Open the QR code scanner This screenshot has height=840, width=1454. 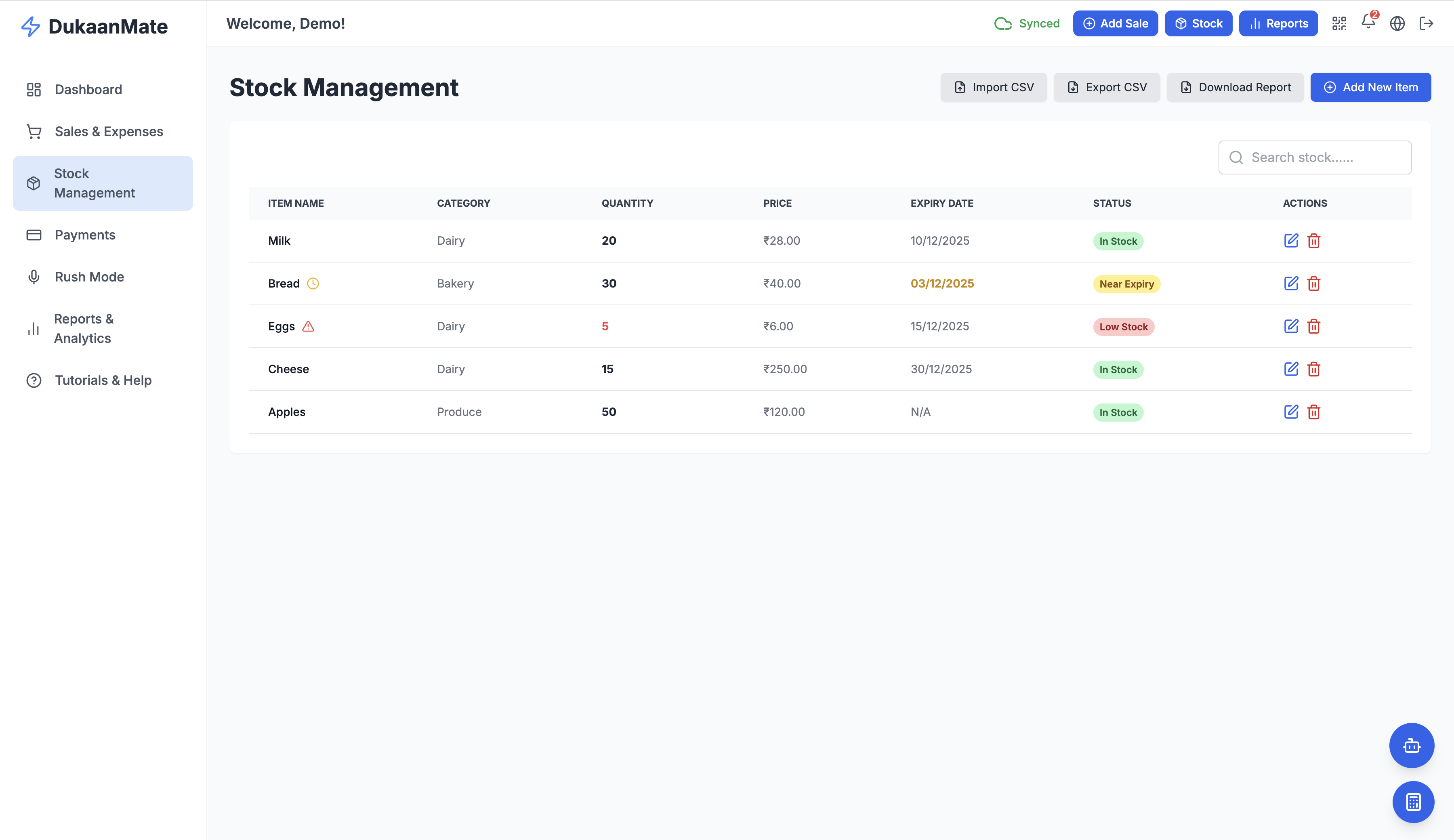[x=1339, y=23]
